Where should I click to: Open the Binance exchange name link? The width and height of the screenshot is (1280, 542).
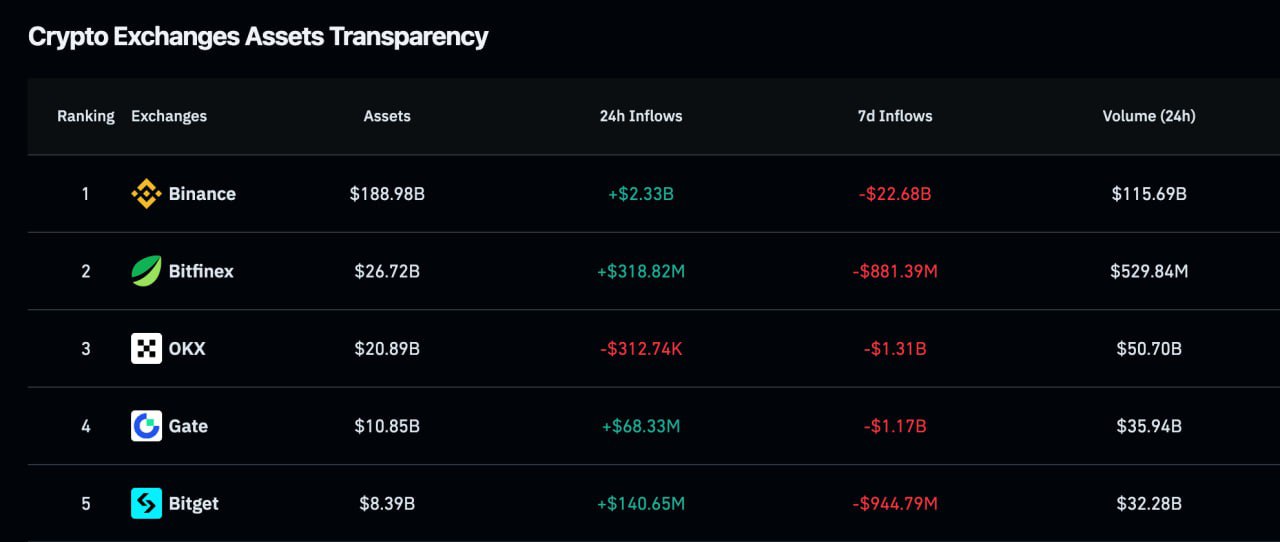[202, 194]
